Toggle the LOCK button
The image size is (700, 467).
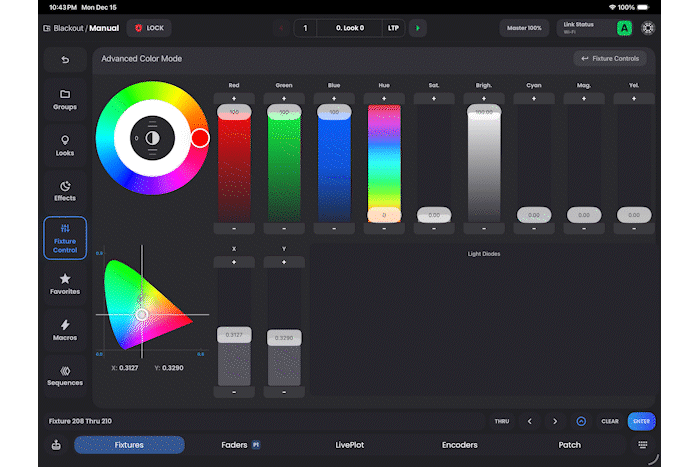[149, 28]
